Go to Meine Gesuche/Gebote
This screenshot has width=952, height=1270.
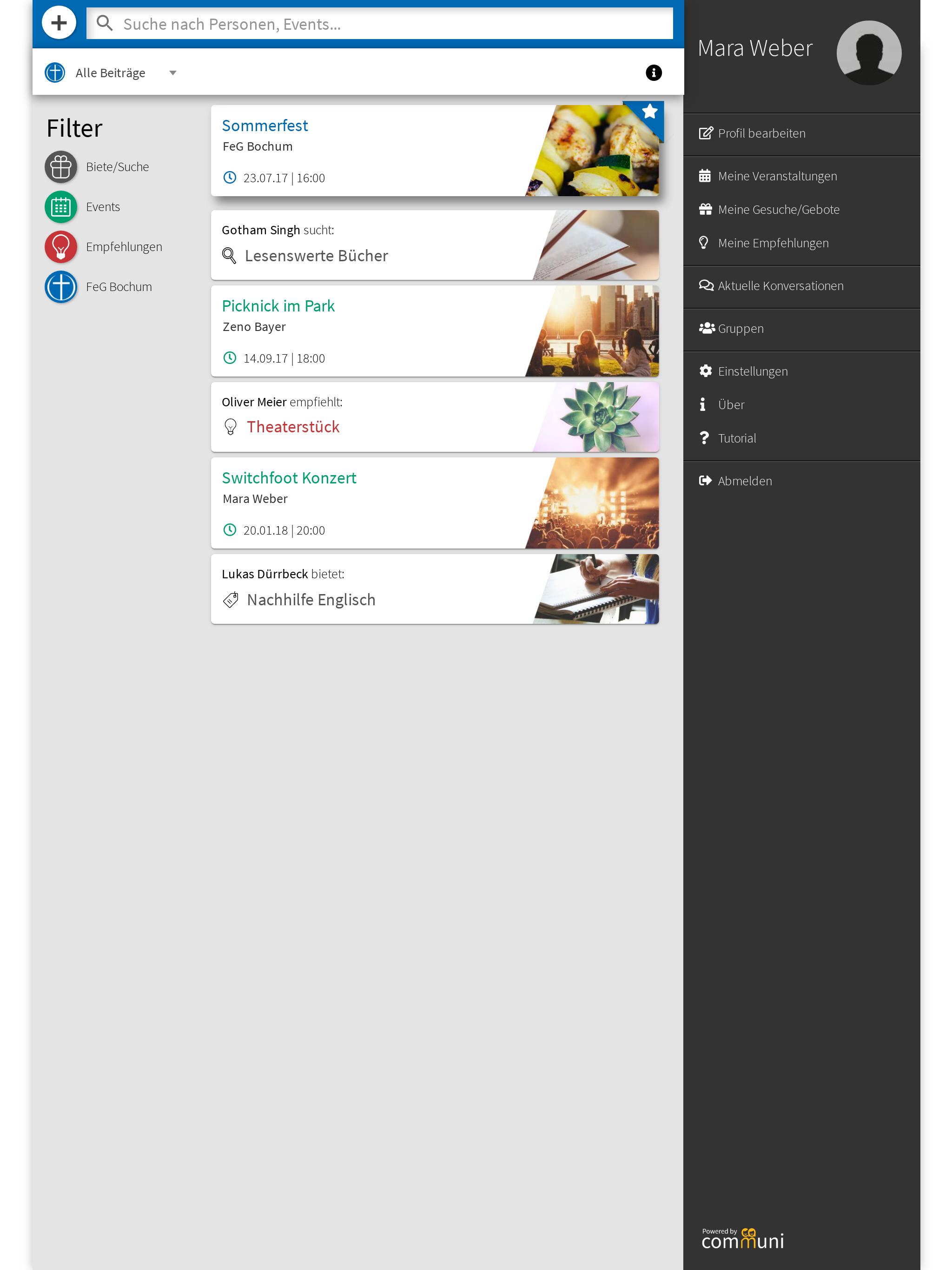[778, 210]
